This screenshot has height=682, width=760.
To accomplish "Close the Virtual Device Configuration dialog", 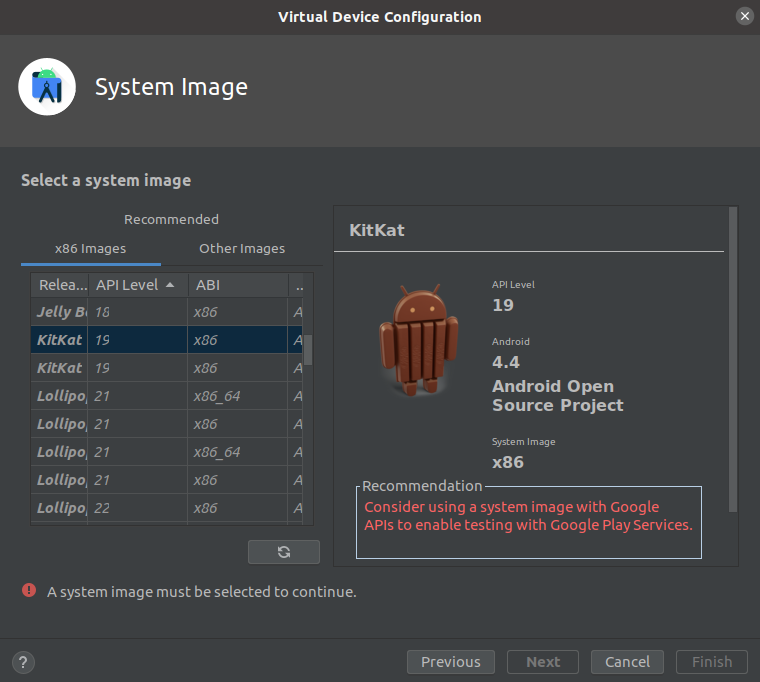I will tap(744, 16).
